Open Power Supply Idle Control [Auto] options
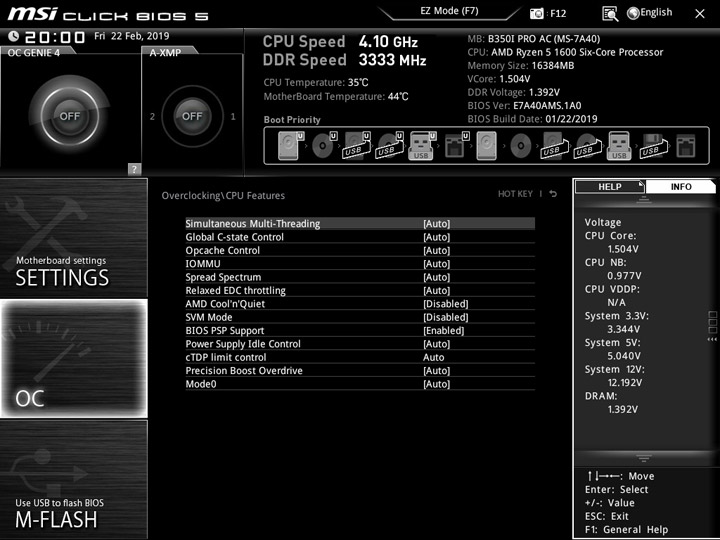720x540 pixels. (x=436, y=343)
